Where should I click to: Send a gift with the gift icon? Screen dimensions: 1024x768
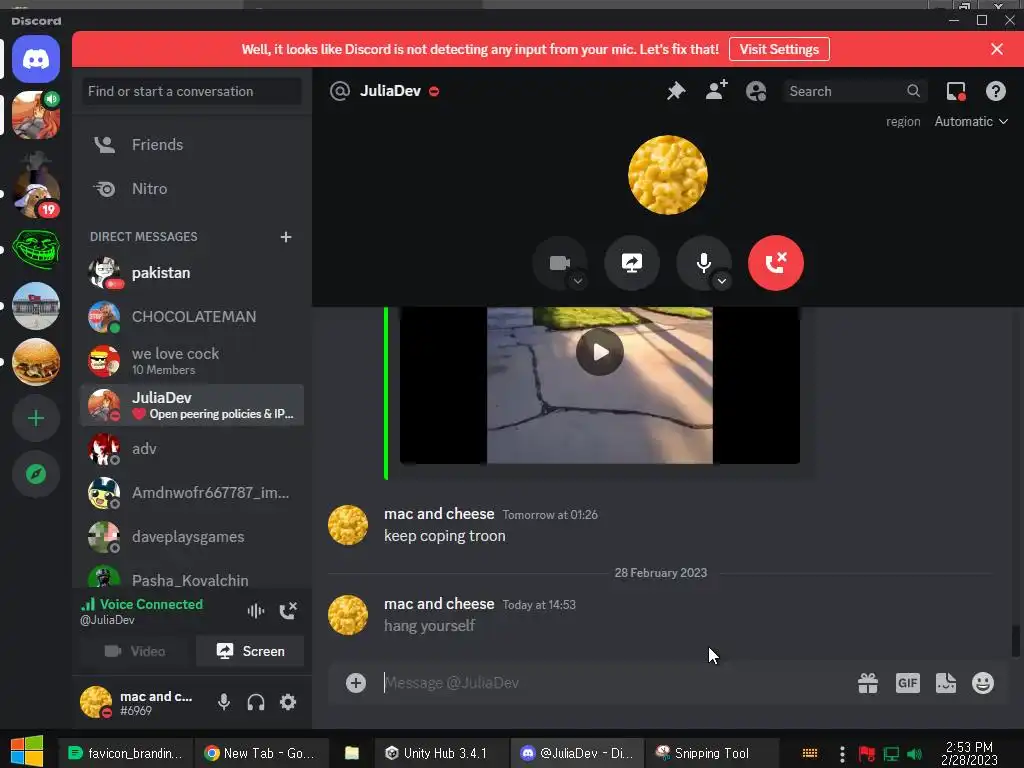pos(868,683)
